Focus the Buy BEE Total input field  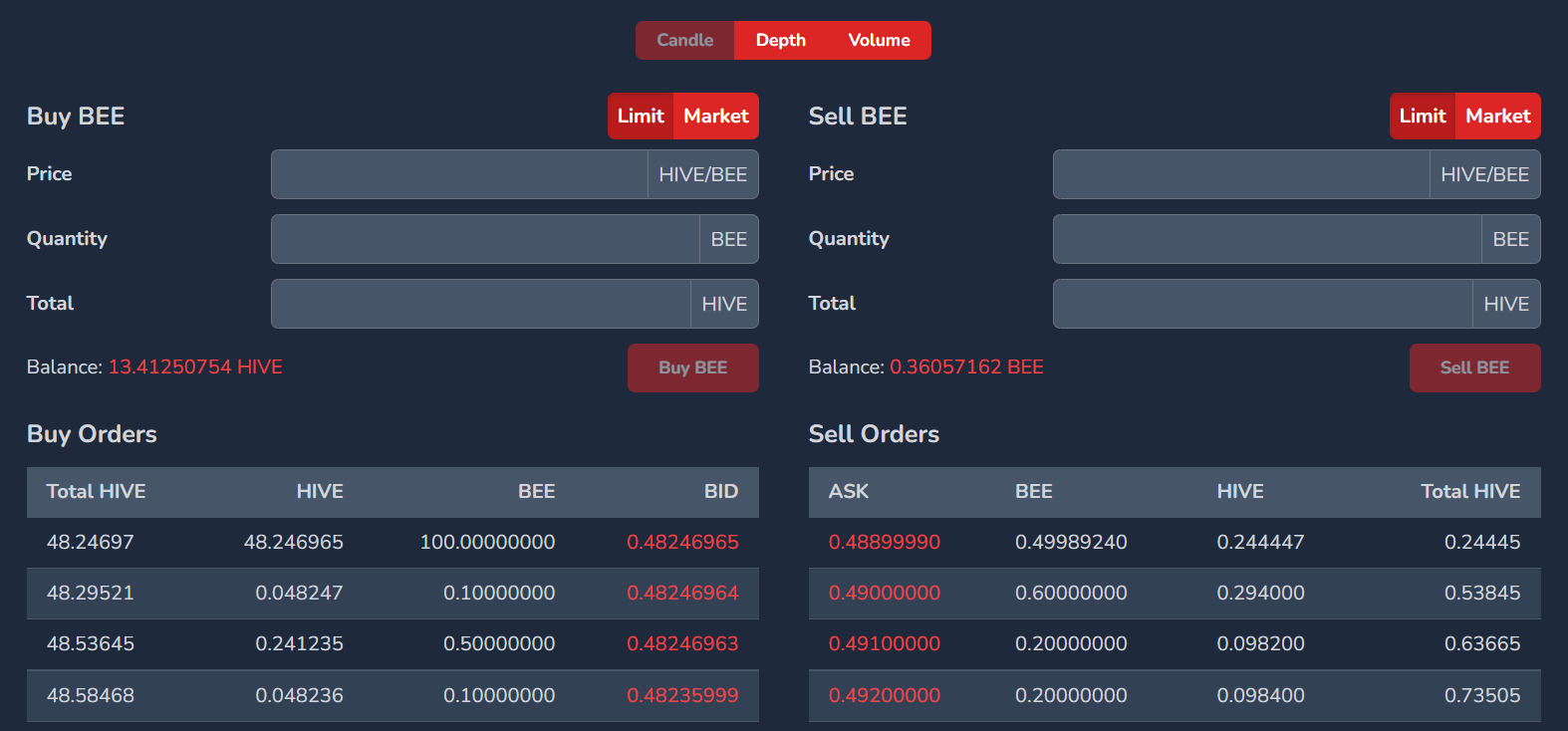(481, 304)
